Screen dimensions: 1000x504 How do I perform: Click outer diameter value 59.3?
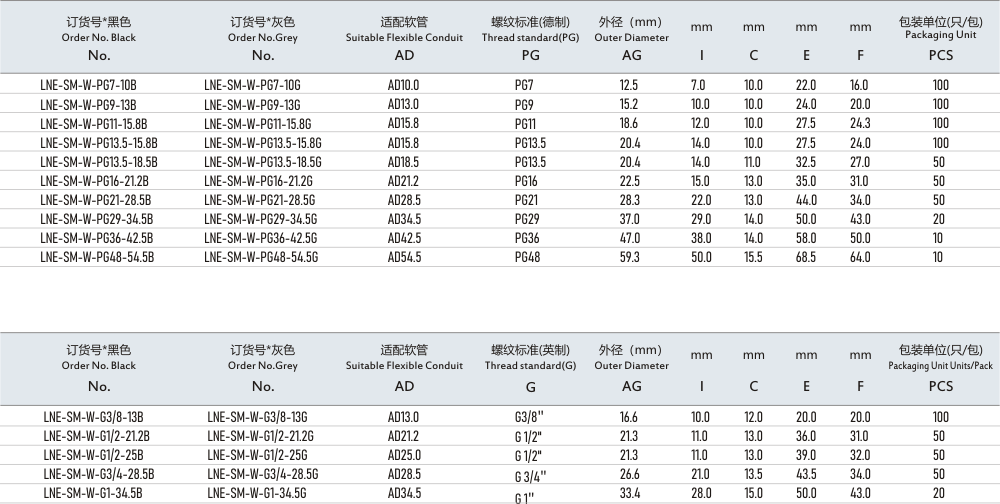click(629, 257)
